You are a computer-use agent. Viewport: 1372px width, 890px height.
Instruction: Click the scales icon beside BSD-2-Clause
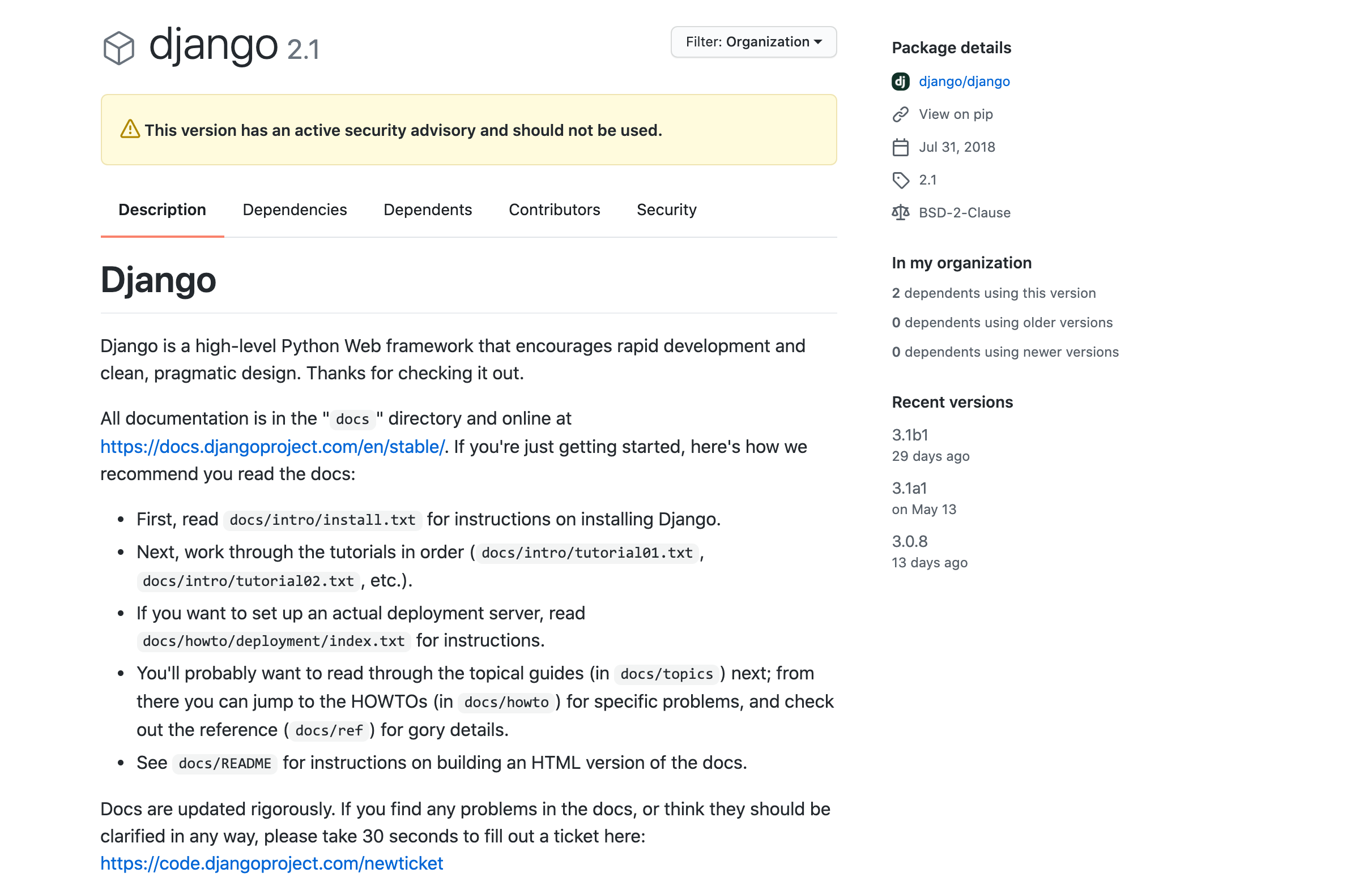(x=900, y=212)
